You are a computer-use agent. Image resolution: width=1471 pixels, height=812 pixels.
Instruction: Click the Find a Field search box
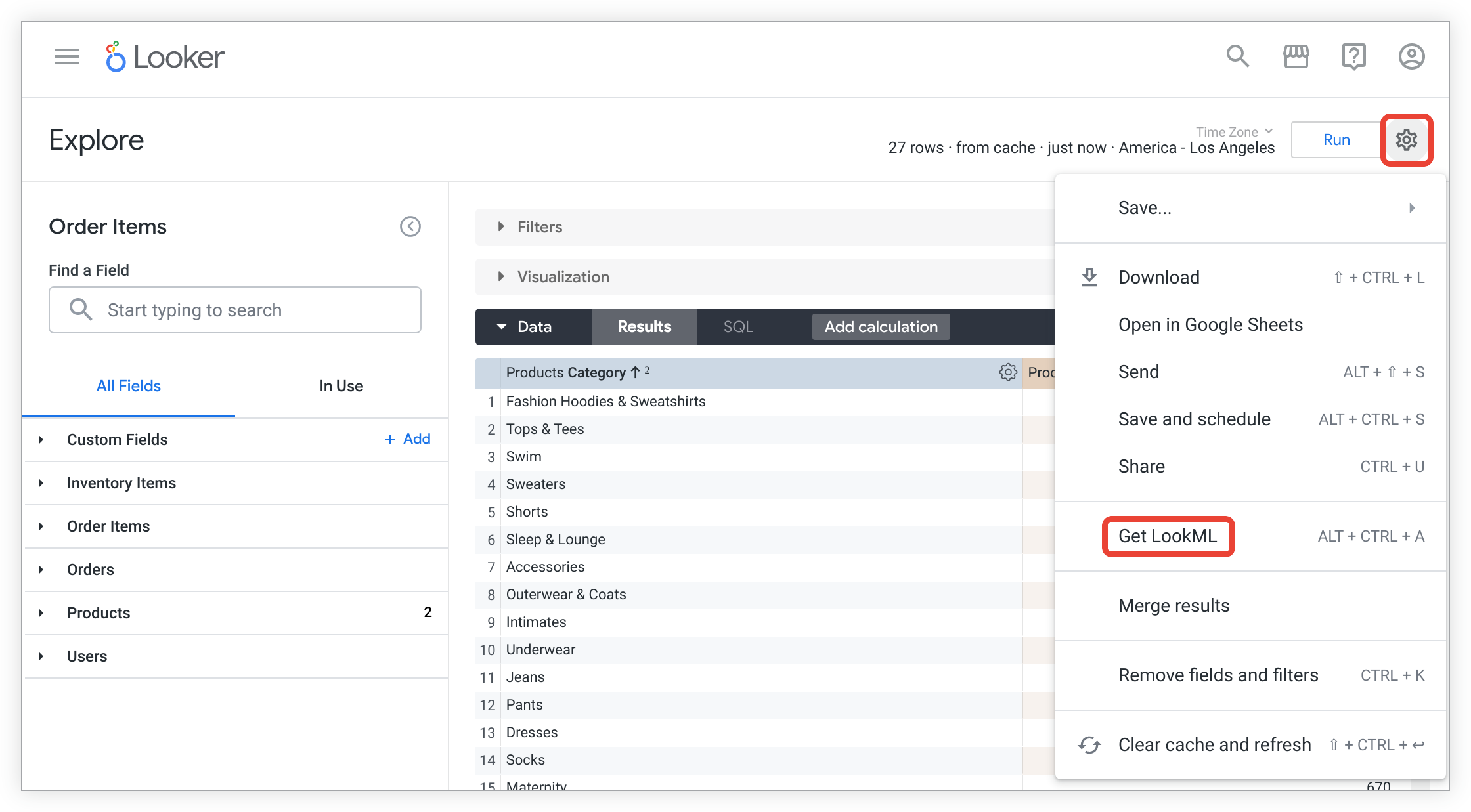pyautogui.click(x=235, y=310)
